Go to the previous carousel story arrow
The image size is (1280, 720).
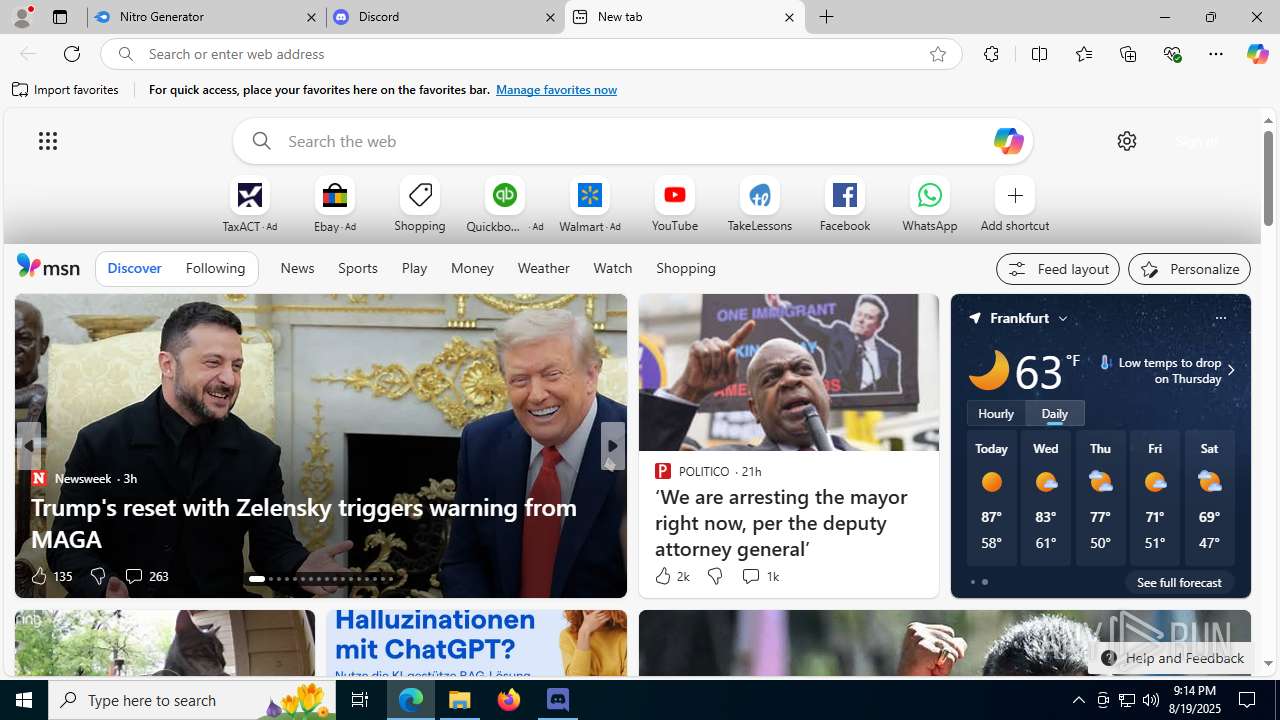29,446
